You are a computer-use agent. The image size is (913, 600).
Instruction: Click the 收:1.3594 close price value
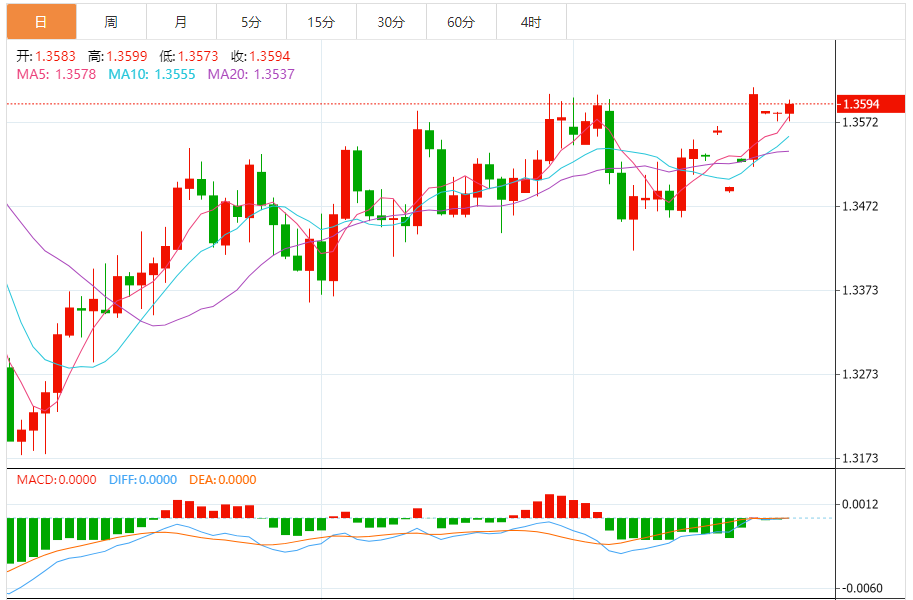260,56
